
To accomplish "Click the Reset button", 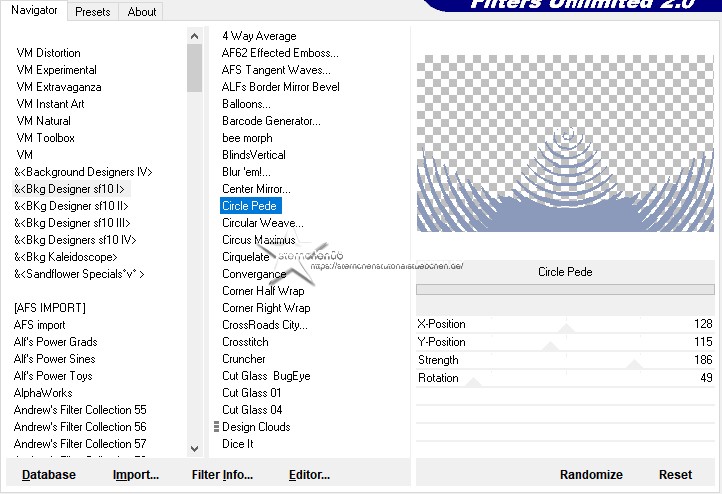I will click(x=675, y=475).
